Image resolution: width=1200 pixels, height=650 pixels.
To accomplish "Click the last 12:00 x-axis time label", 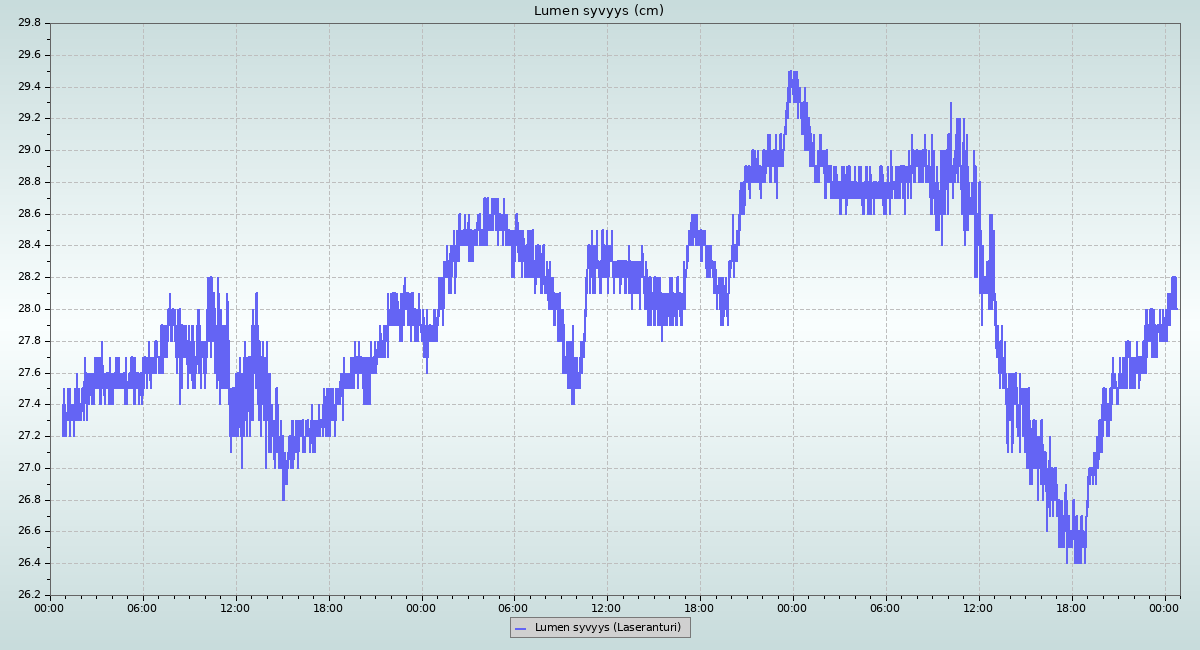I will (979, 607).
